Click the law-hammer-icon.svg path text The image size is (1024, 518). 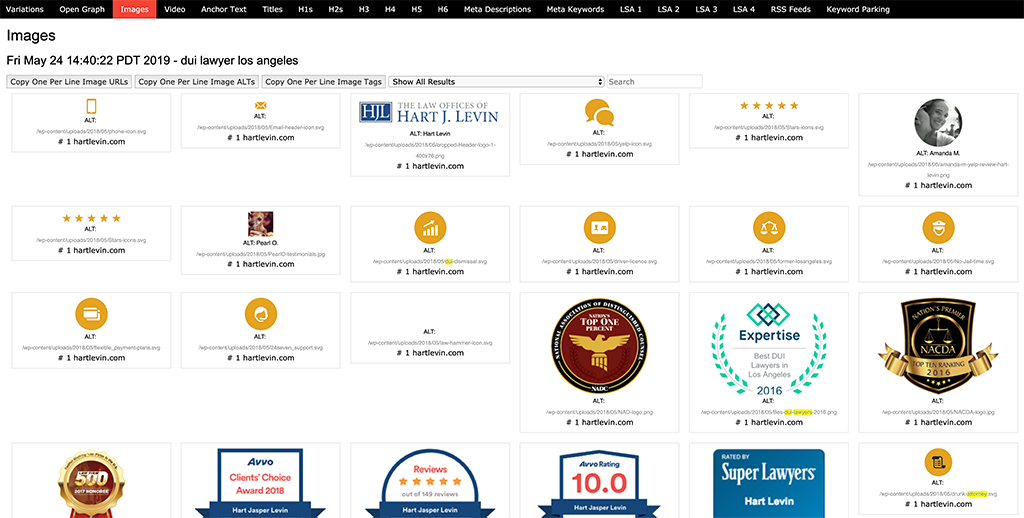[430, 342]
